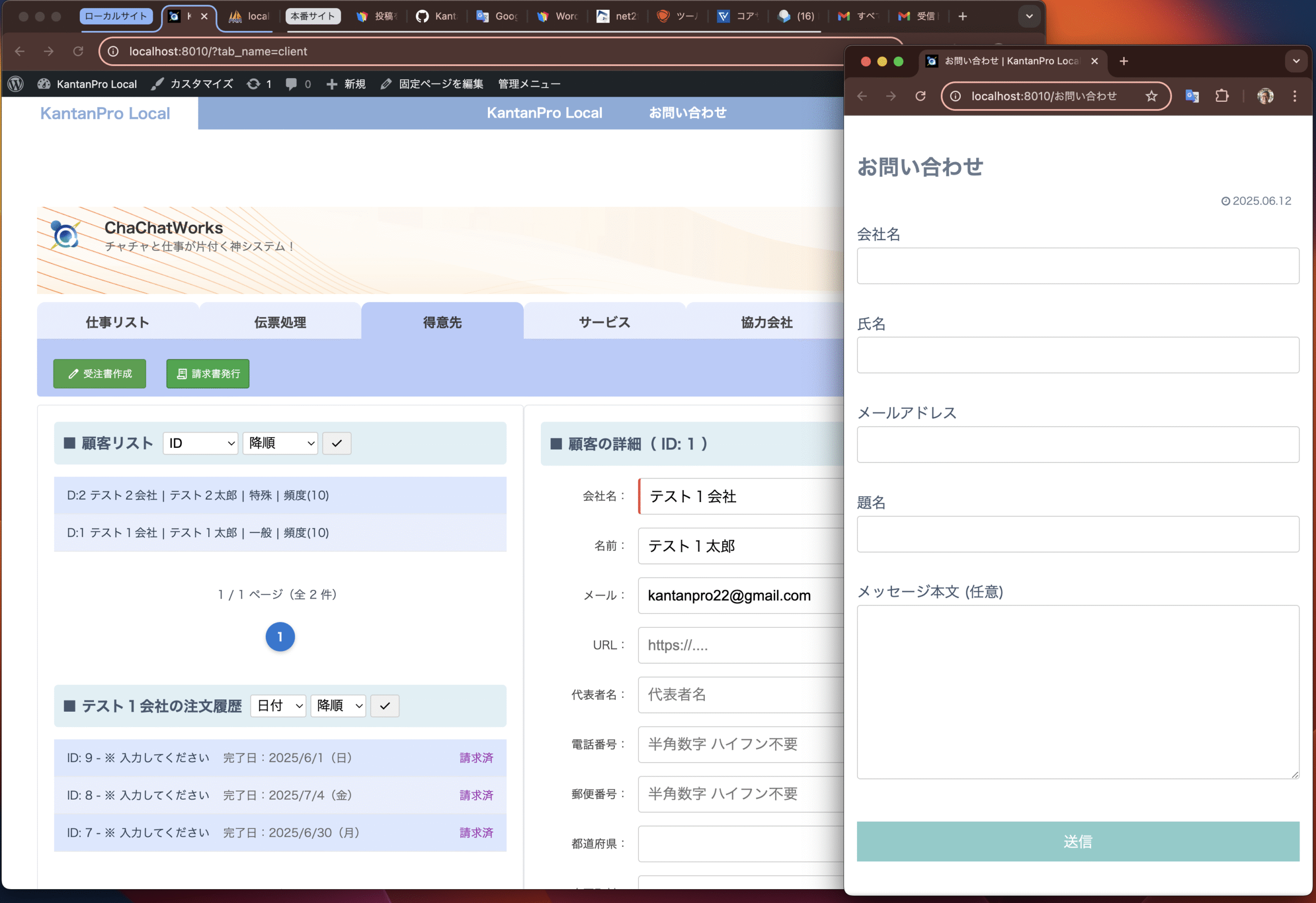Viewport: 1316px width, 903px height.
Task: Click the 郵便番号 input field
Action: pyautogui.click(x=741, y=794)
